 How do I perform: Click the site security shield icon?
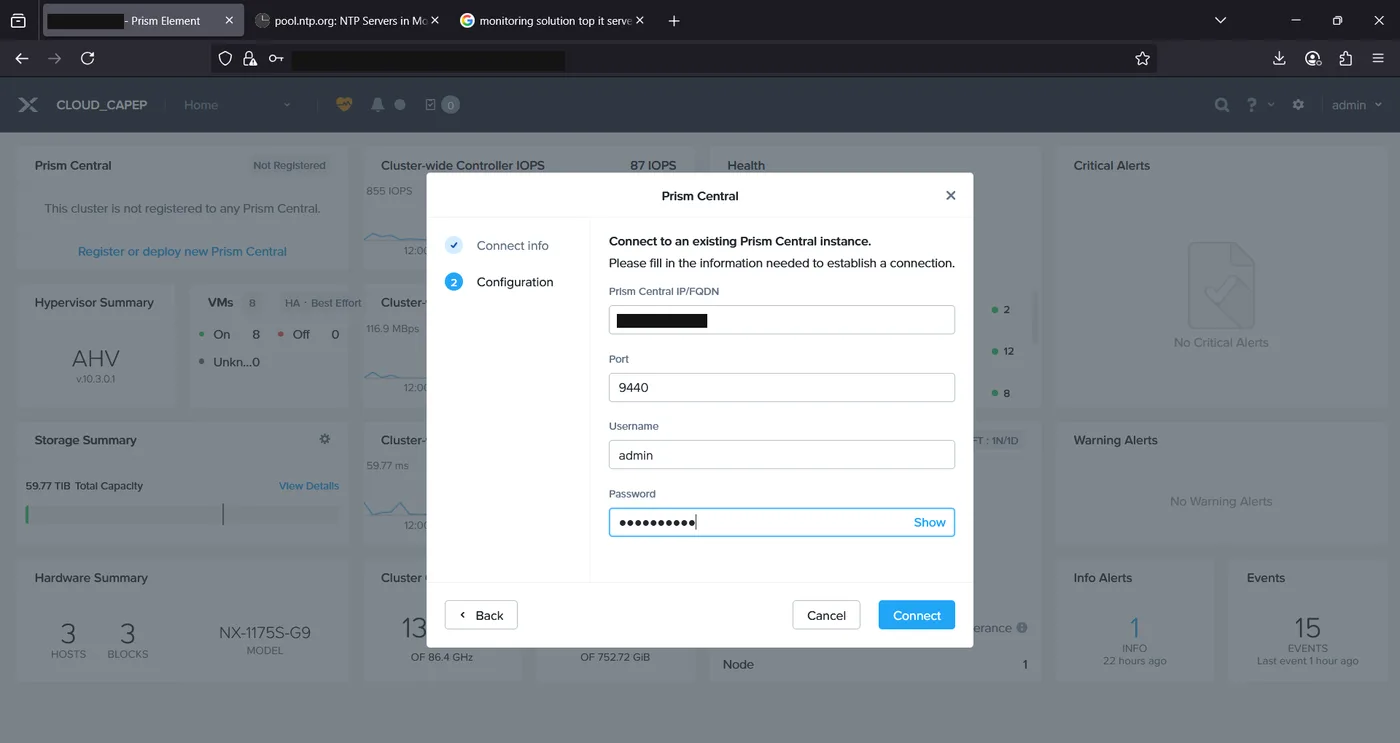(x=225, y=58)
